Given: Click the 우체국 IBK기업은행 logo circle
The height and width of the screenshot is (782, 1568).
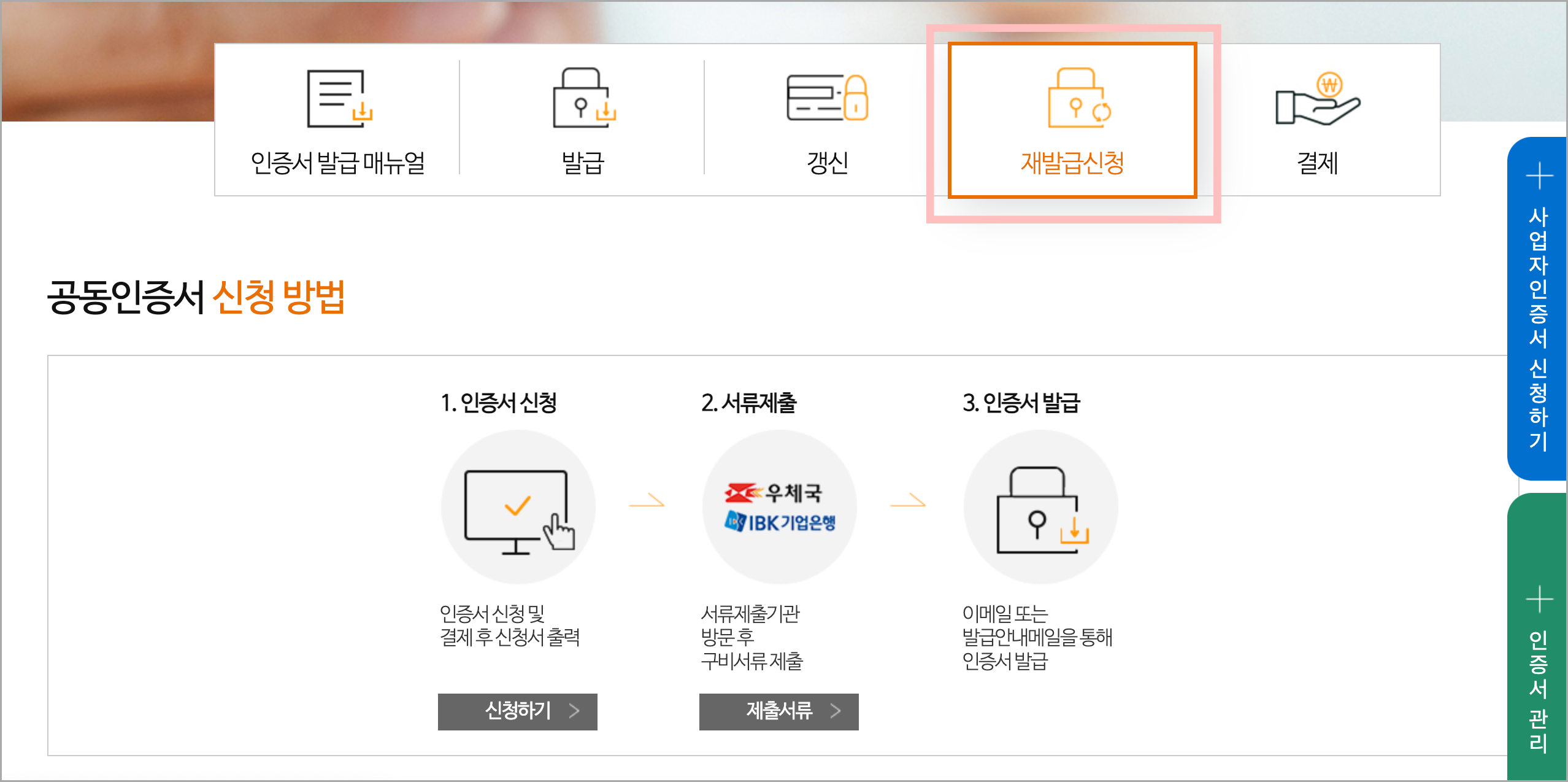Looking at the screenshot, I should pos(779,508).
